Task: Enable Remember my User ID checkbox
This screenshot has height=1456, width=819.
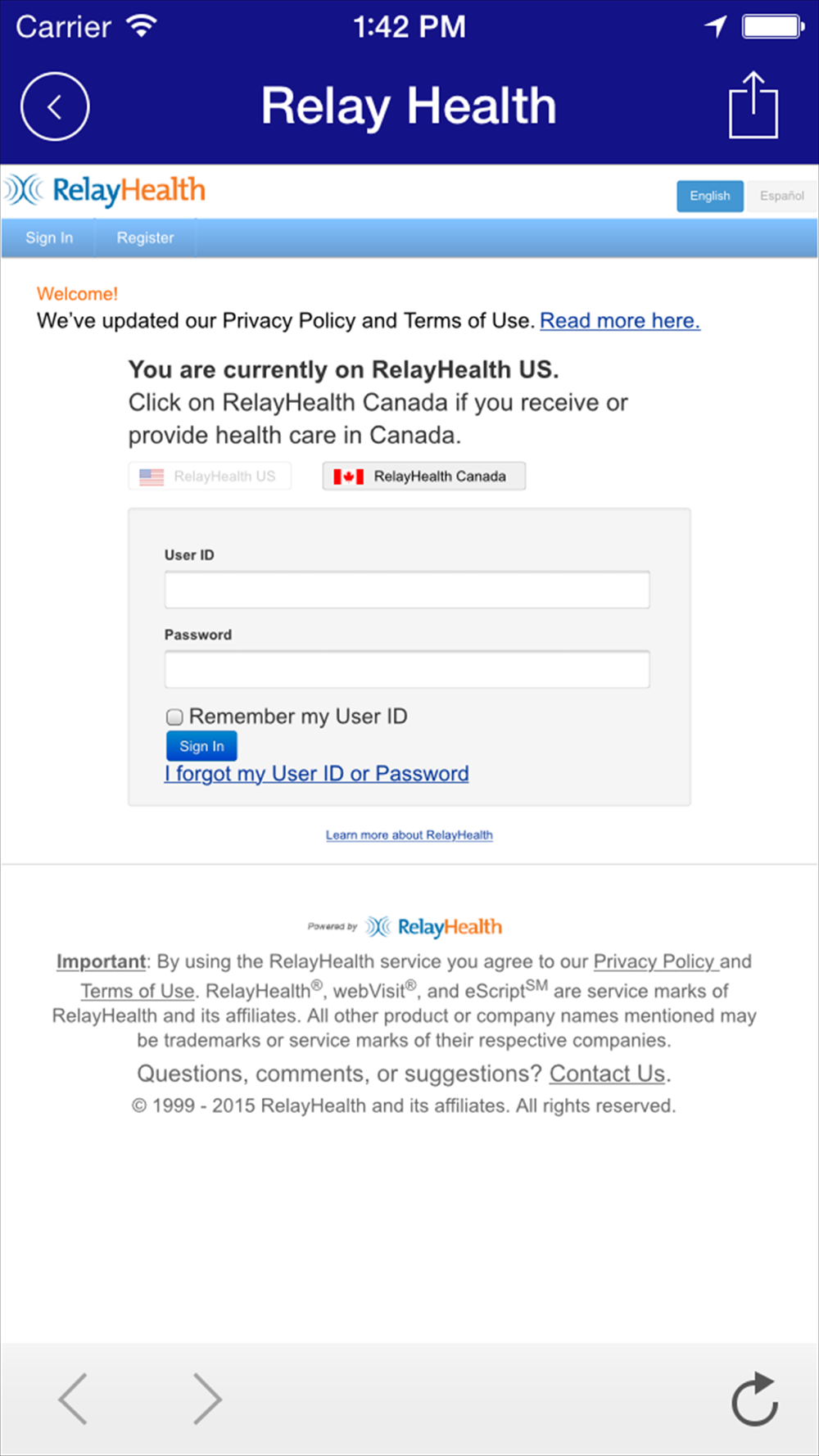Action: (x=174, y=717)
